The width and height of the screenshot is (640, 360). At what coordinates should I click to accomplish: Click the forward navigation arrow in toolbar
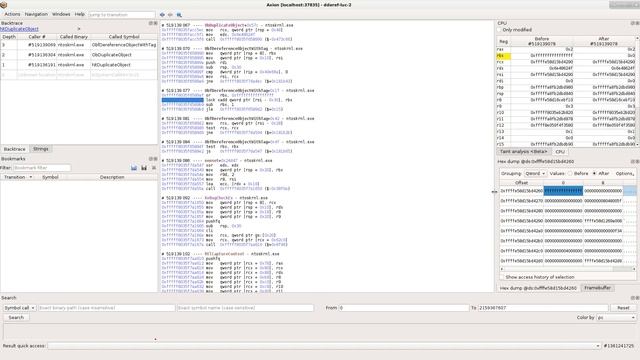(170, 15)
